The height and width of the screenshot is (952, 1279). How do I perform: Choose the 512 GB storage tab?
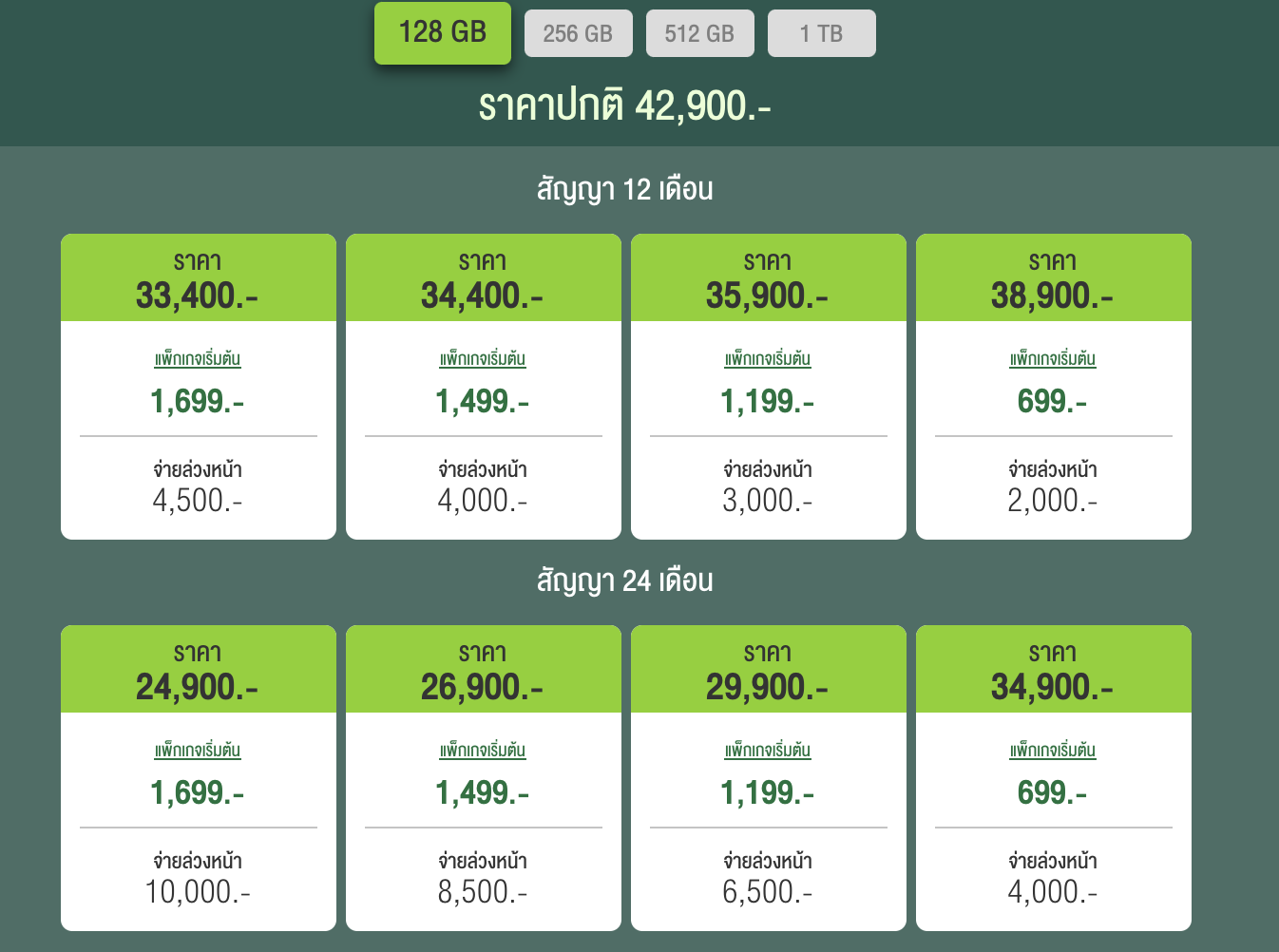(x=699, y=34)
